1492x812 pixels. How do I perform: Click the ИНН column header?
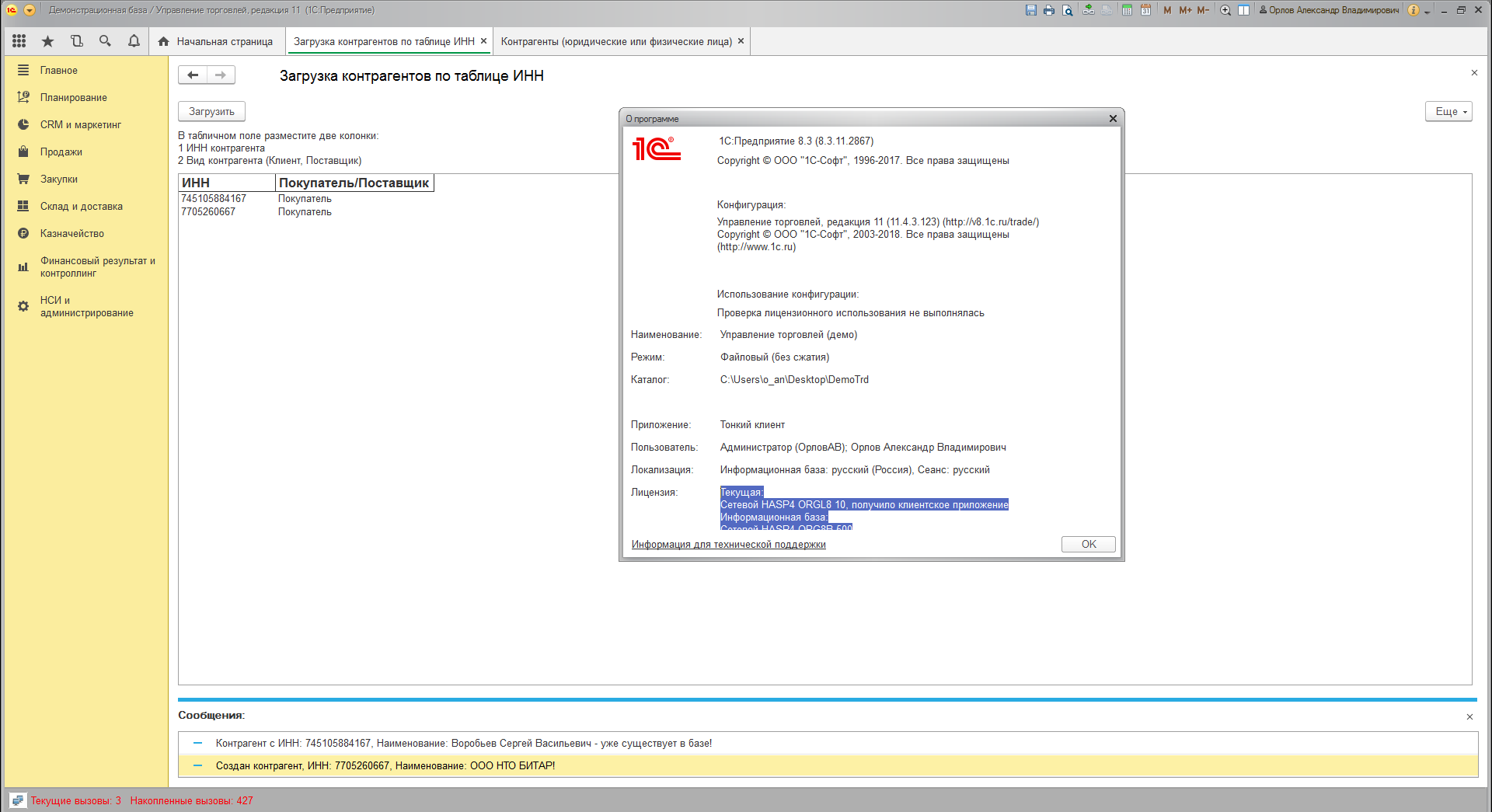[x=227, y=183]
